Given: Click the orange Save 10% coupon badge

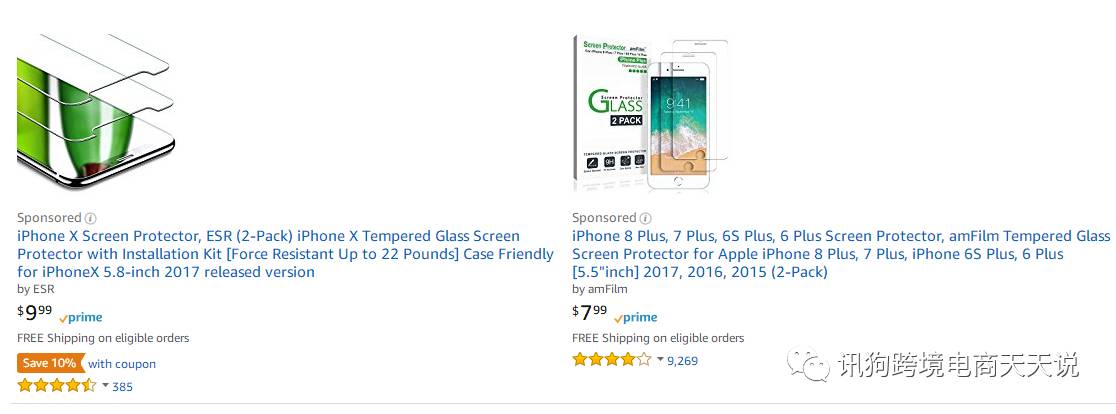Looking at the screenshot, I should [x=49, y=363].
